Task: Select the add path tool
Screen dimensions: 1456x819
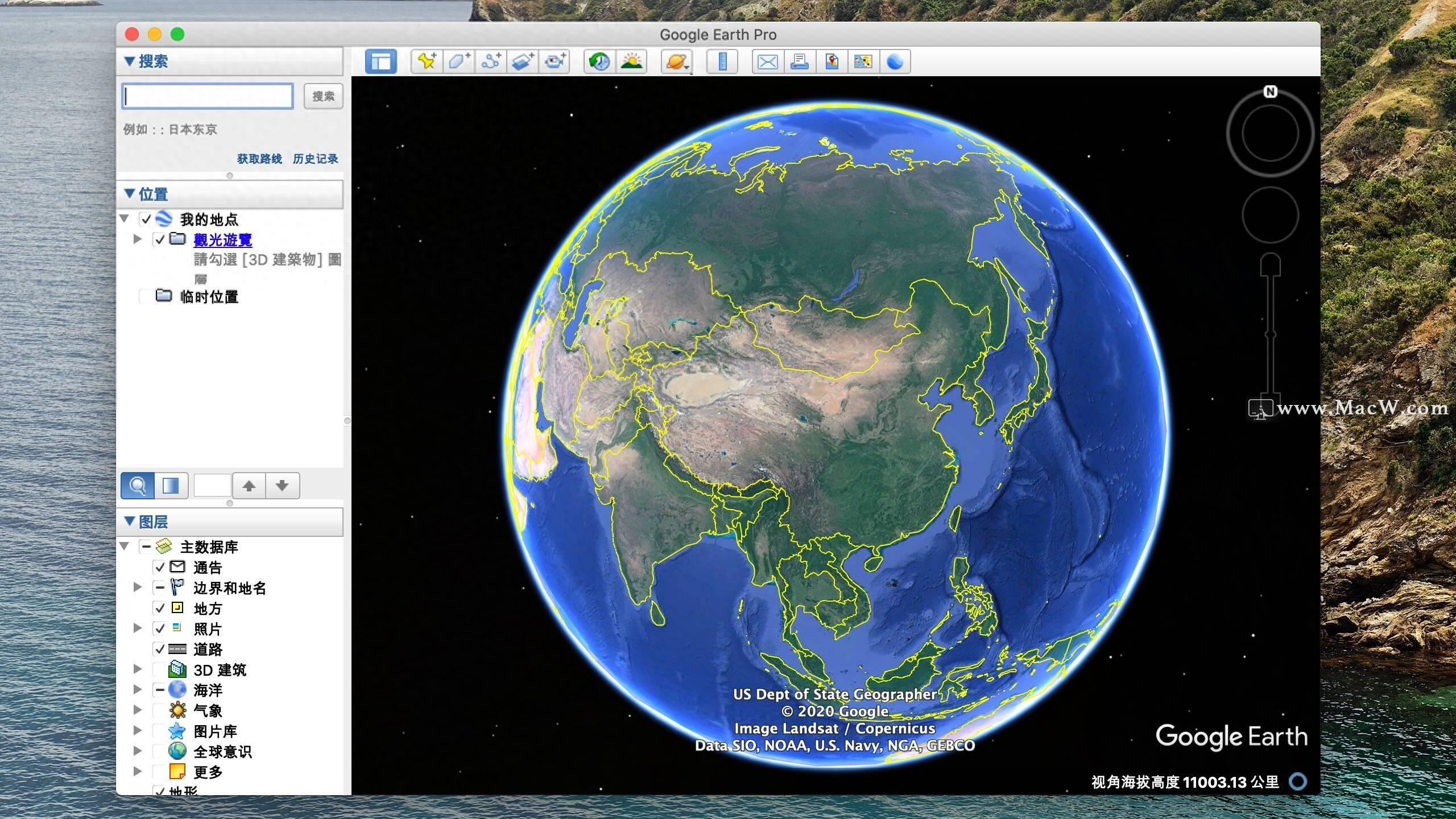Action: [x=491, y=61]
